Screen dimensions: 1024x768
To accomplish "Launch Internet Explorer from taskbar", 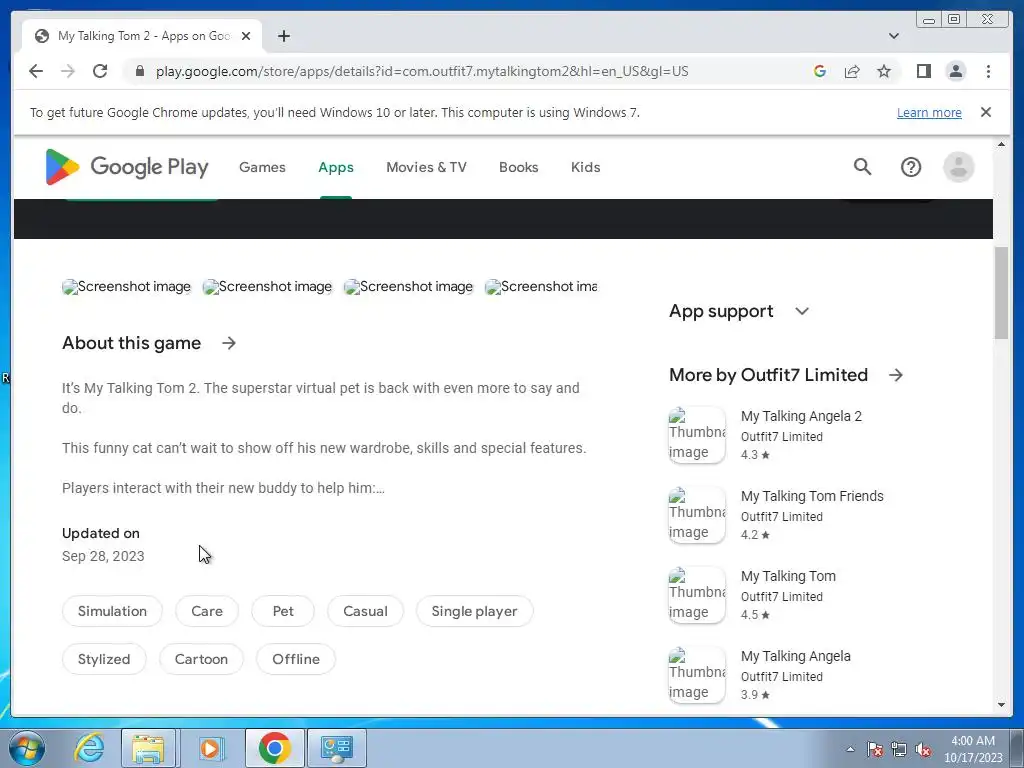I will pyautogui.click(x=88, y=748).
